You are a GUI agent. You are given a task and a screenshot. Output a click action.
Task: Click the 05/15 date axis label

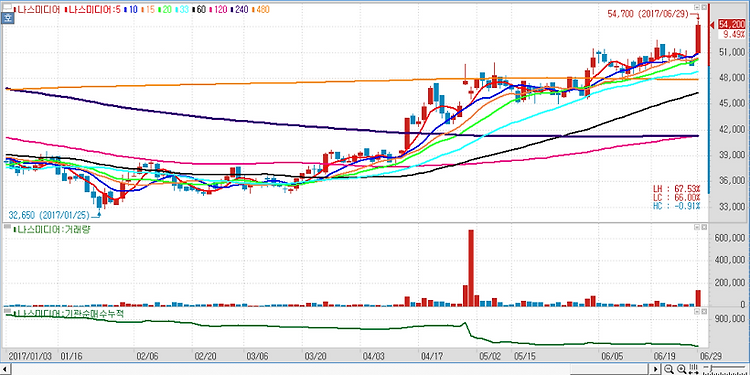point(524,356)
